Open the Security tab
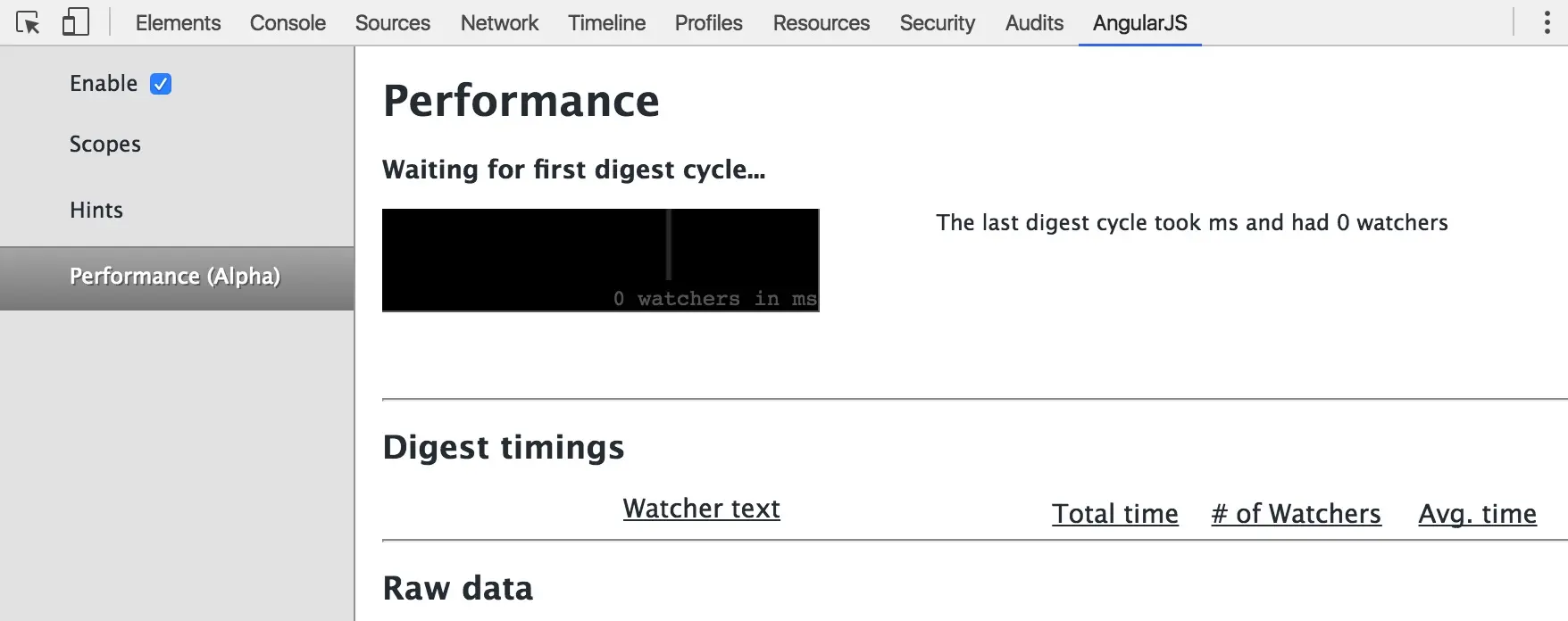Image resolution: width=1568 pixels, height=621 pixels. (x=938, y=22)
